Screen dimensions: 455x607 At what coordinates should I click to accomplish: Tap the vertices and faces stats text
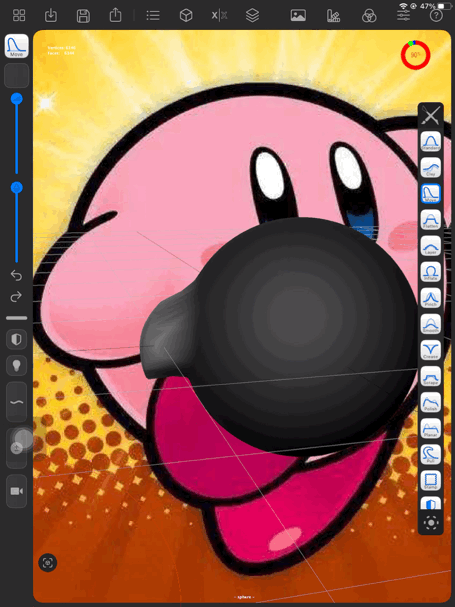[61, 50]
